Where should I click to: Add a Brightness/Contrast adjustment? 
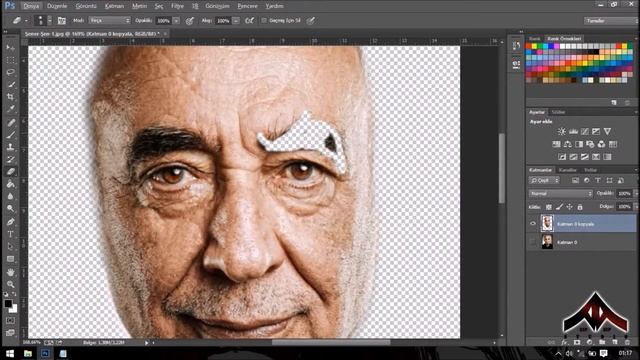click(562, 131)
